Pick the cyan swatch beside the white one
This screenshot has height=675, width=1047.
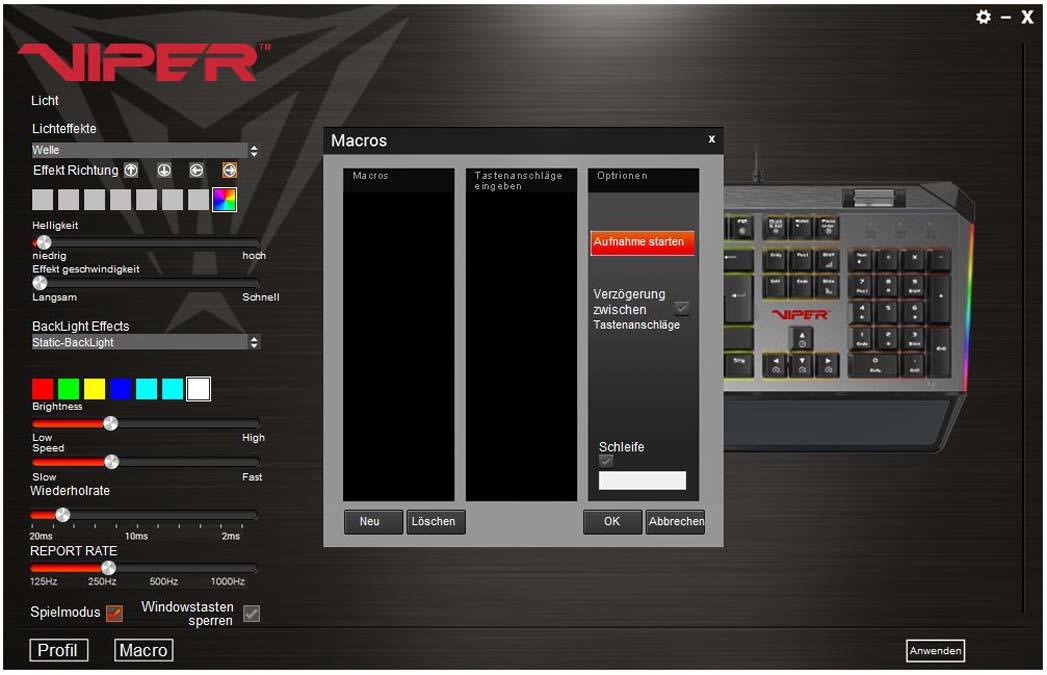coord(172,389)
